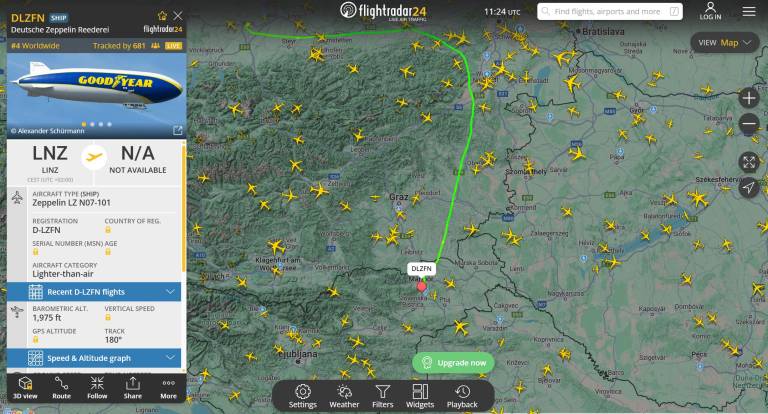Open the Weather layers

click(344, 396)
